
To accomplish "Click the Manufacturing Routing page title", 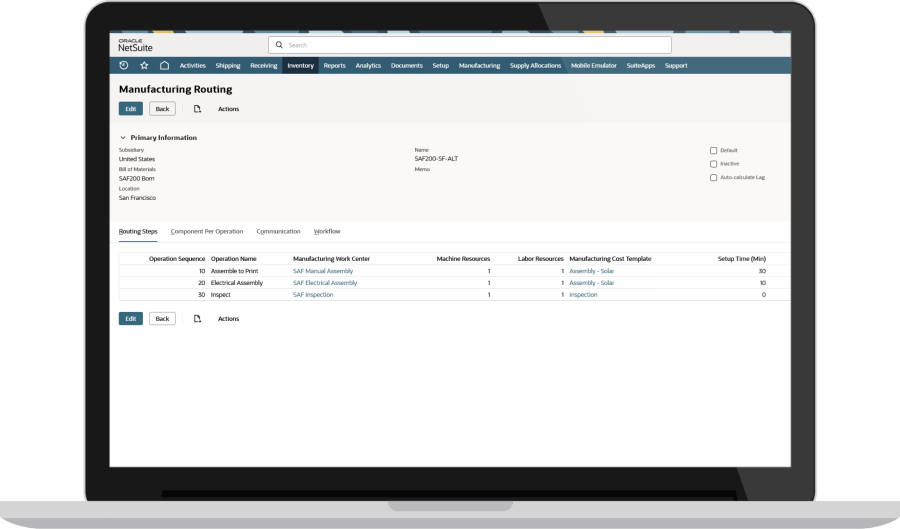I will click(176, 90).
